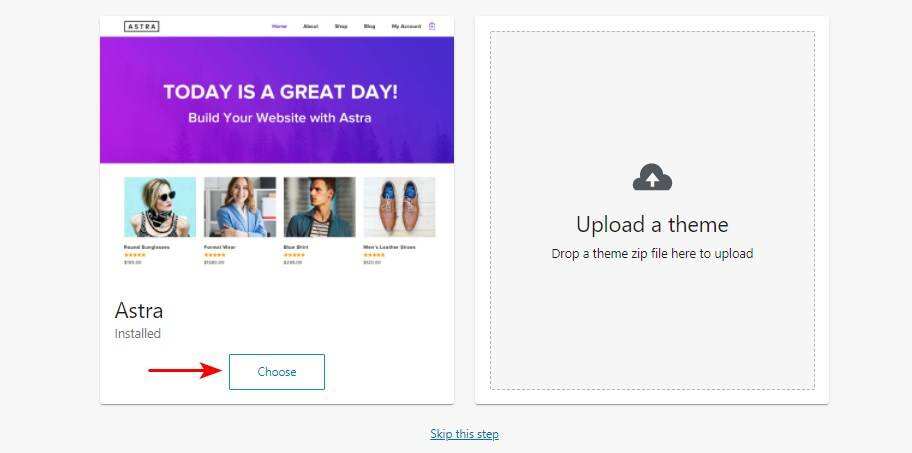Click the shopping cart icon in preview header

(x=432, y=26)
